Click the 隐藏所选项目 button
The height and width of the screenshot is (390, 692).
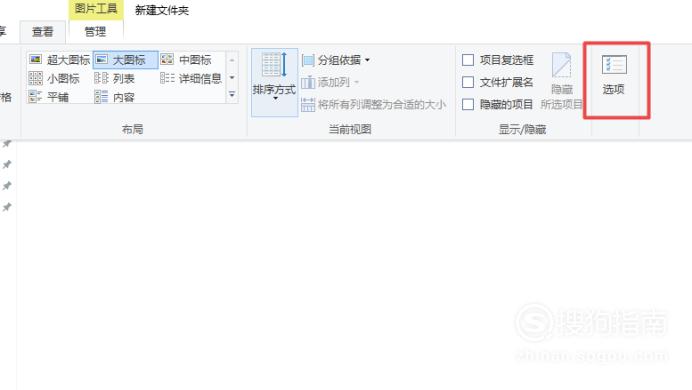(x=562, y=81)
